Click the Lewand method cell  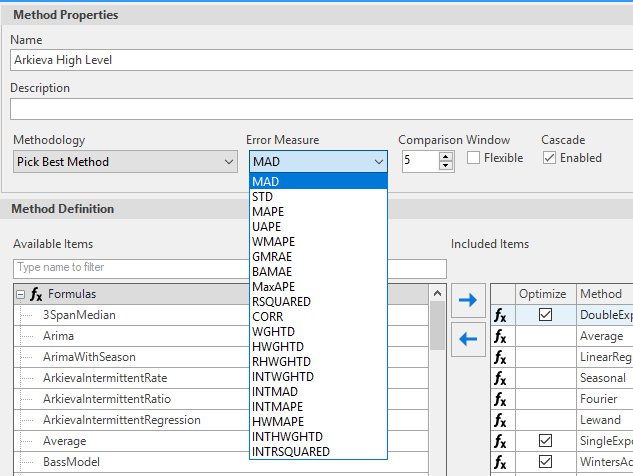(605, 420)
